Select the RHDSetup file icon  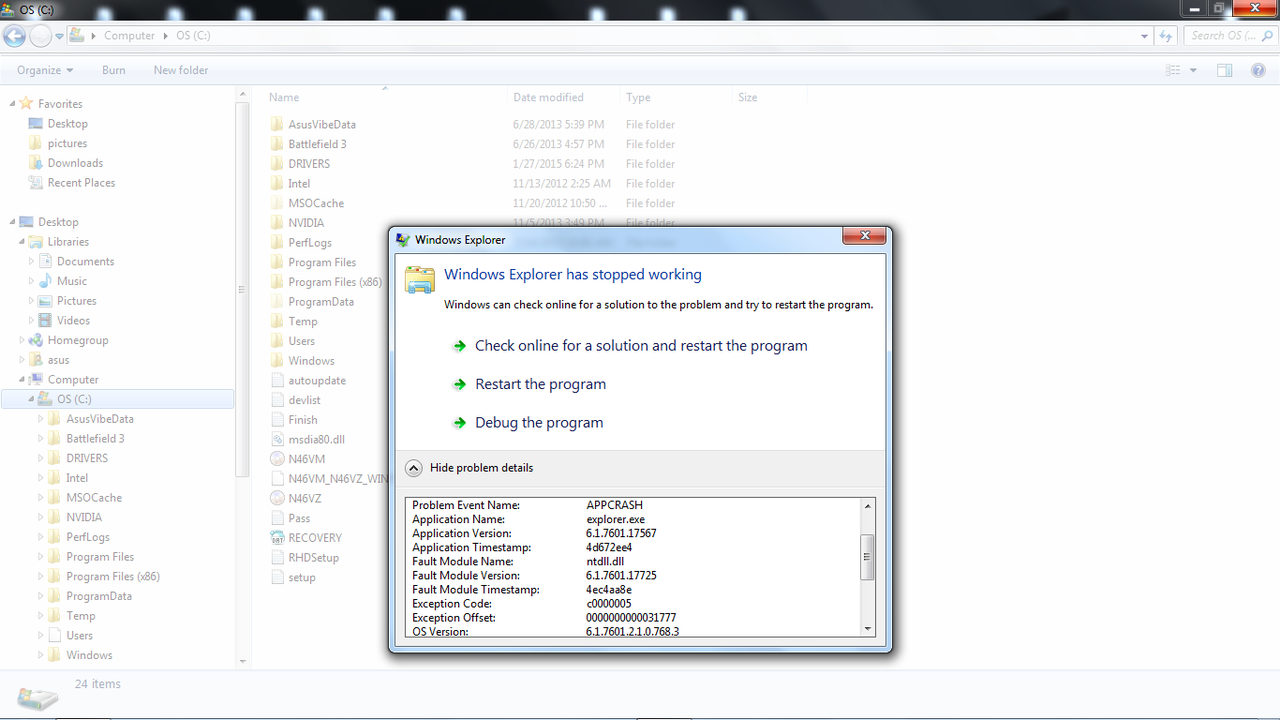click(x=278, y=557)
